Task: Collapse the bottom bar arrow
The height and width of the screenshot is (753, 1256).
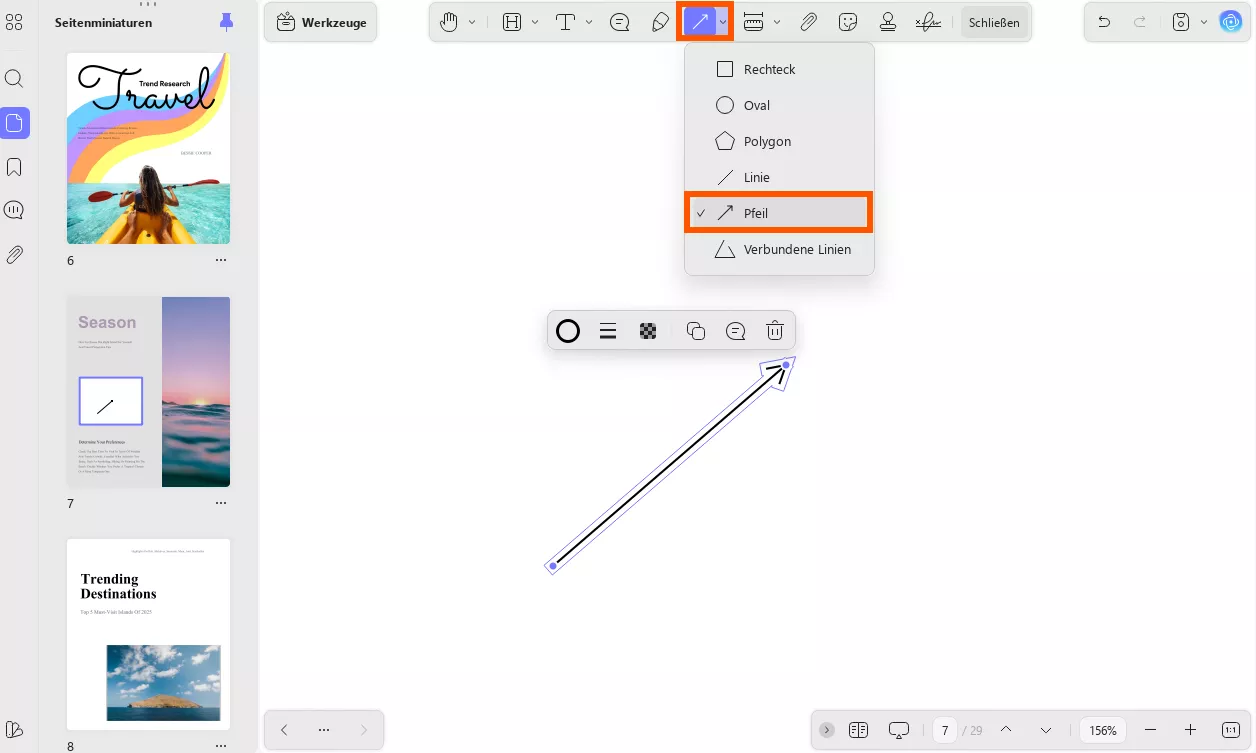Action: tap(827, 730)
